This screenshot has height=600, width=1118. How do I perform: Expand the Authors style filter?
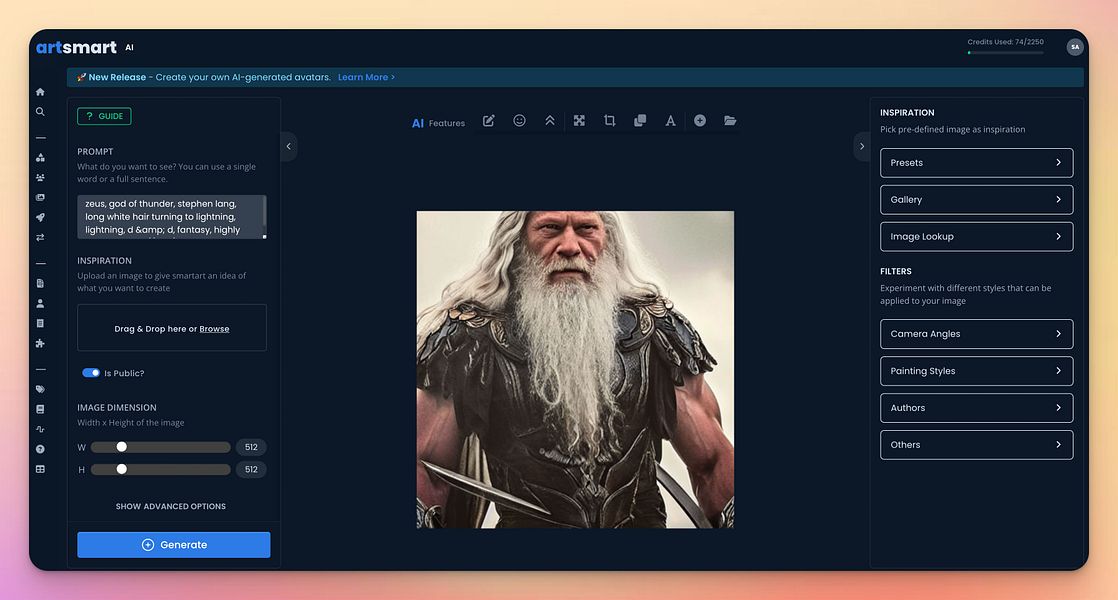coord(976,408)
